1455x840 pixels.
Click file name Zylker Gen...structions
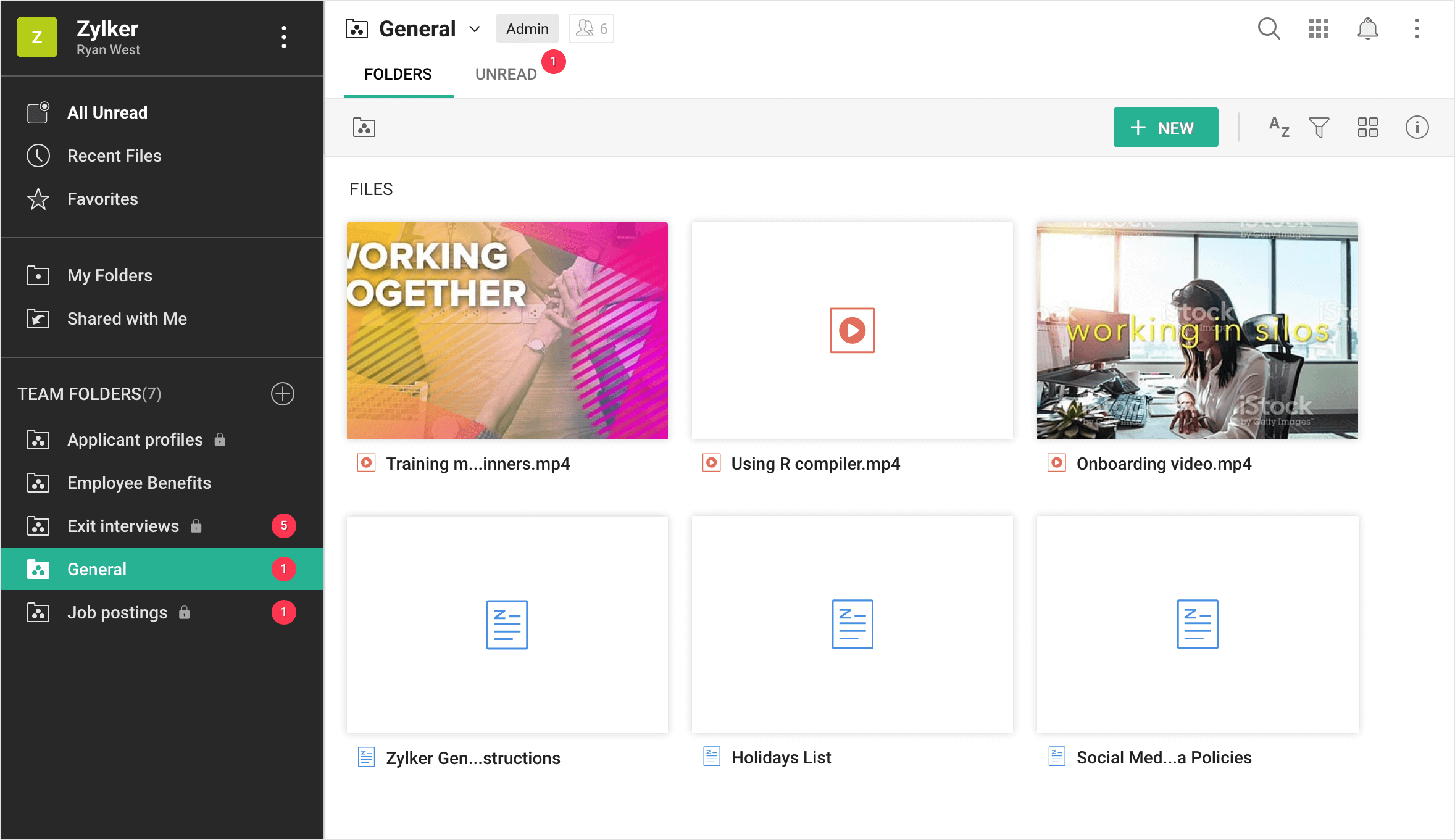(x=473, y=757)
